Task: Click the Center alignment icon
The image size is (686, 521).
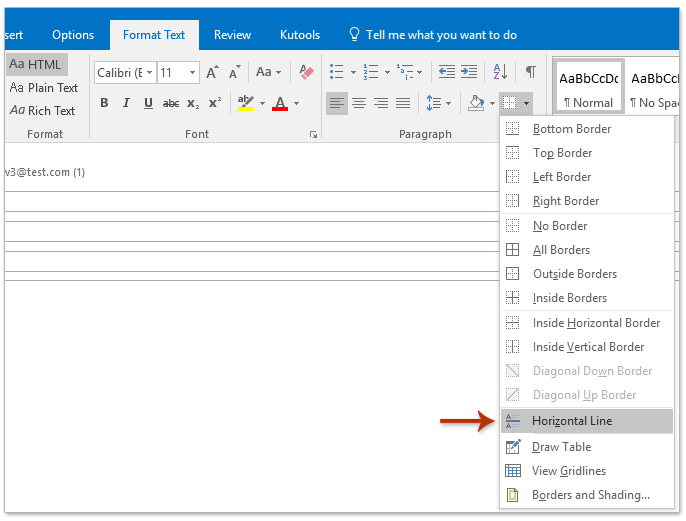Action: point(359,103)
